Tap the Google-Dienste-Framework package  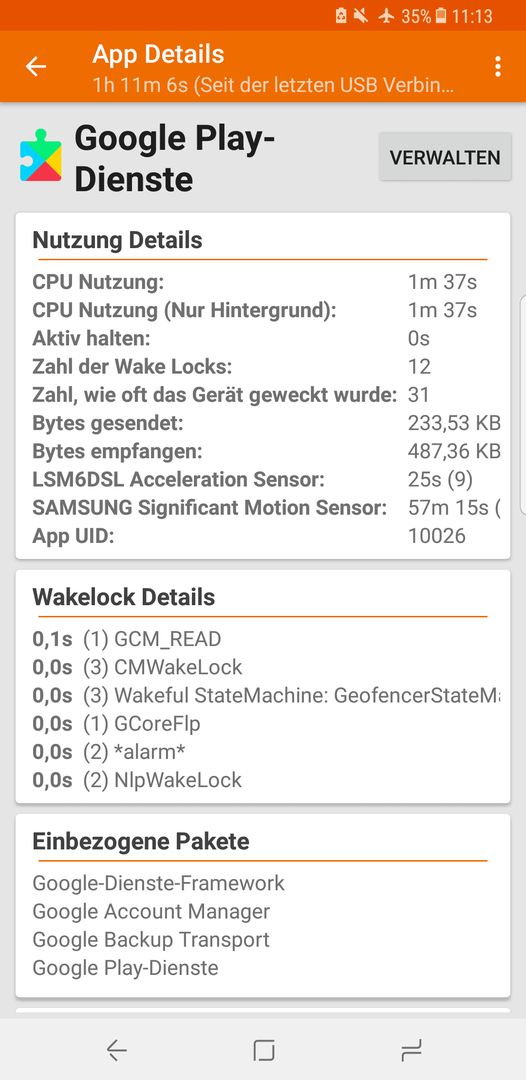[x=158, y=883]
